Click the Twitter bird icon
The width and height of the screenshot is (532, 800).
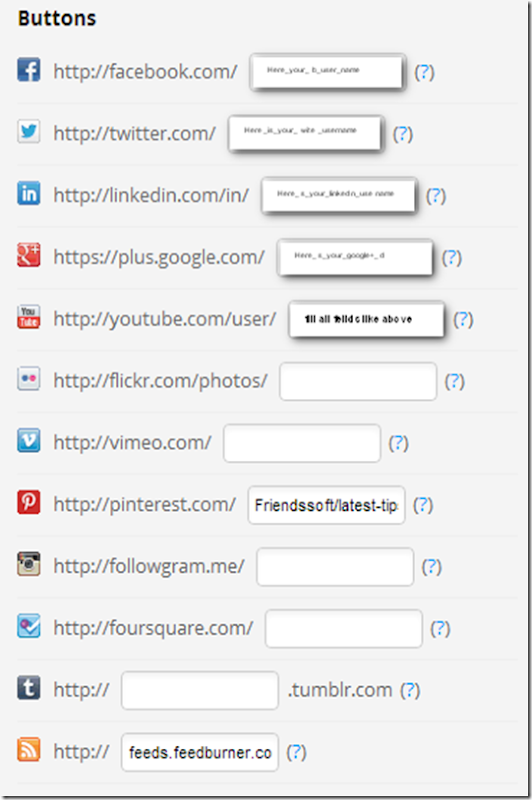[x=29, y=132]
